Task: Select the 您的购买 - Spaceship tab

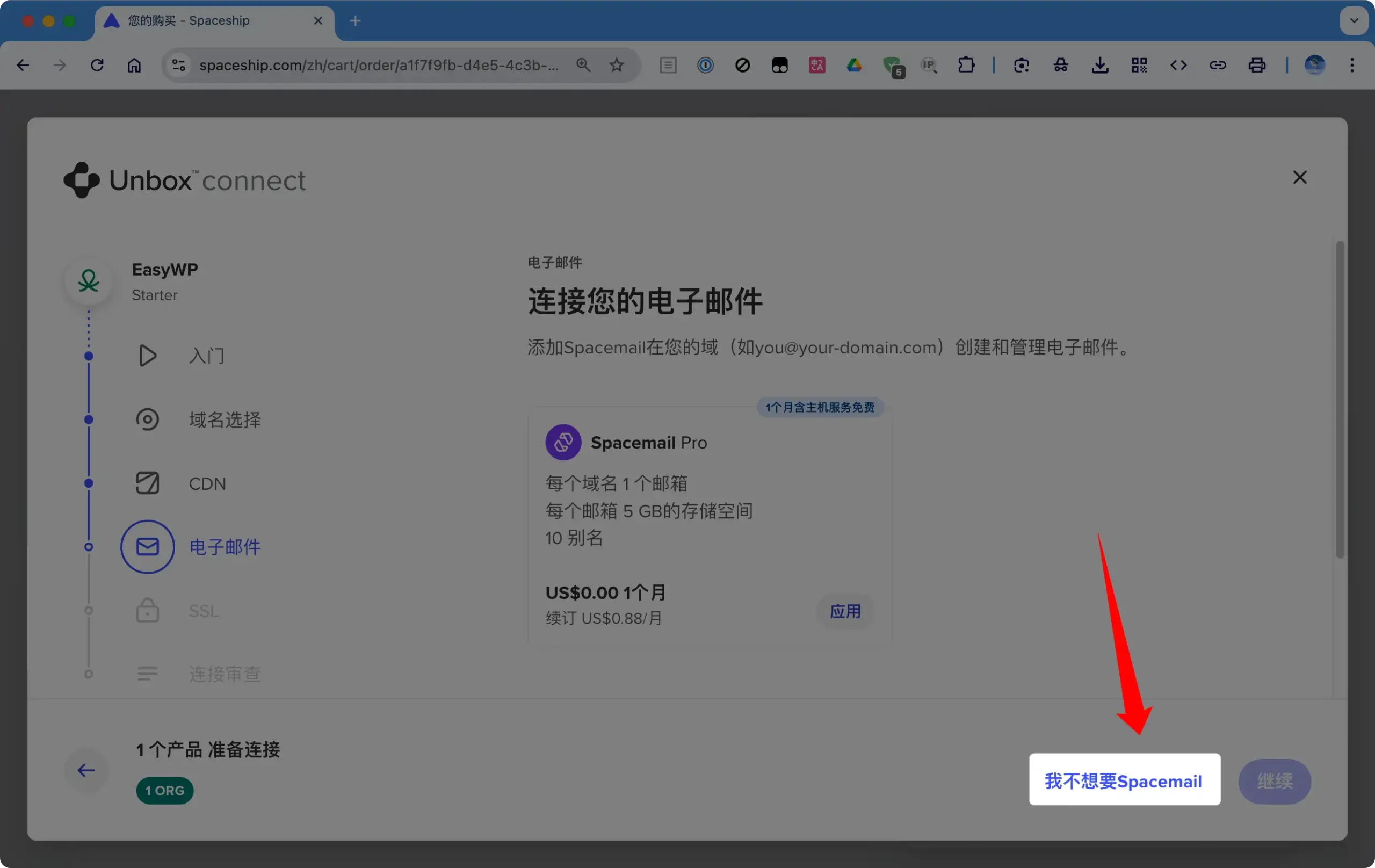Action: 214,21
